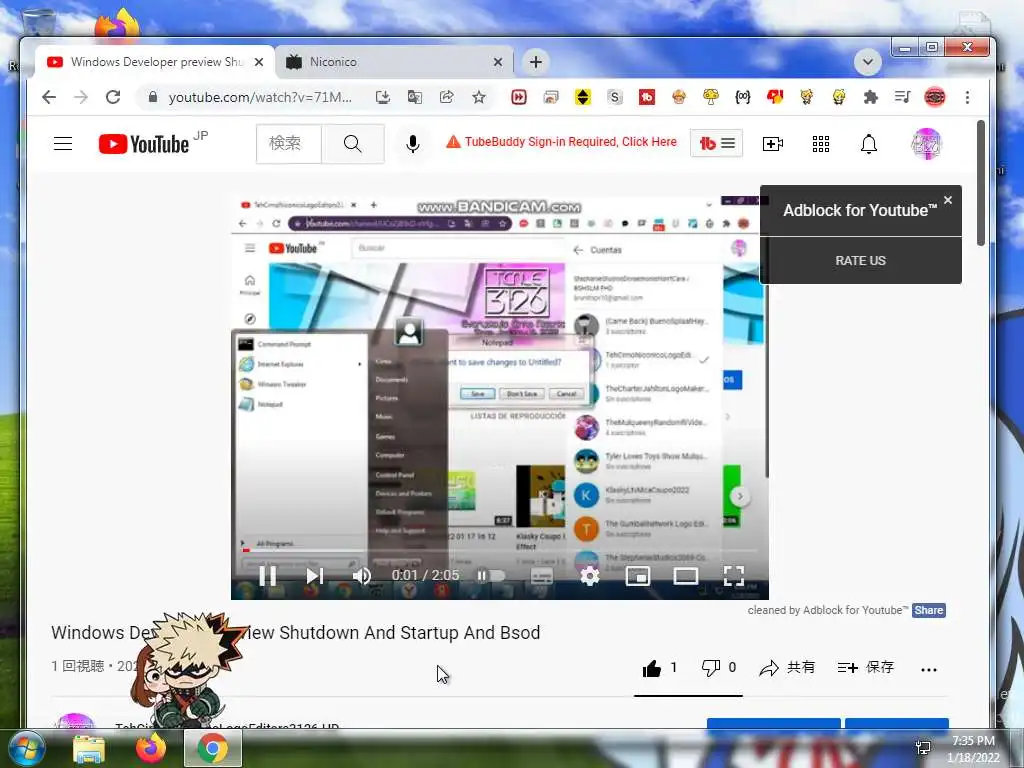This screenshot has height=768, width=1024.
Task: Enter fullscreen mode
Action: click(x=733, y=575)
